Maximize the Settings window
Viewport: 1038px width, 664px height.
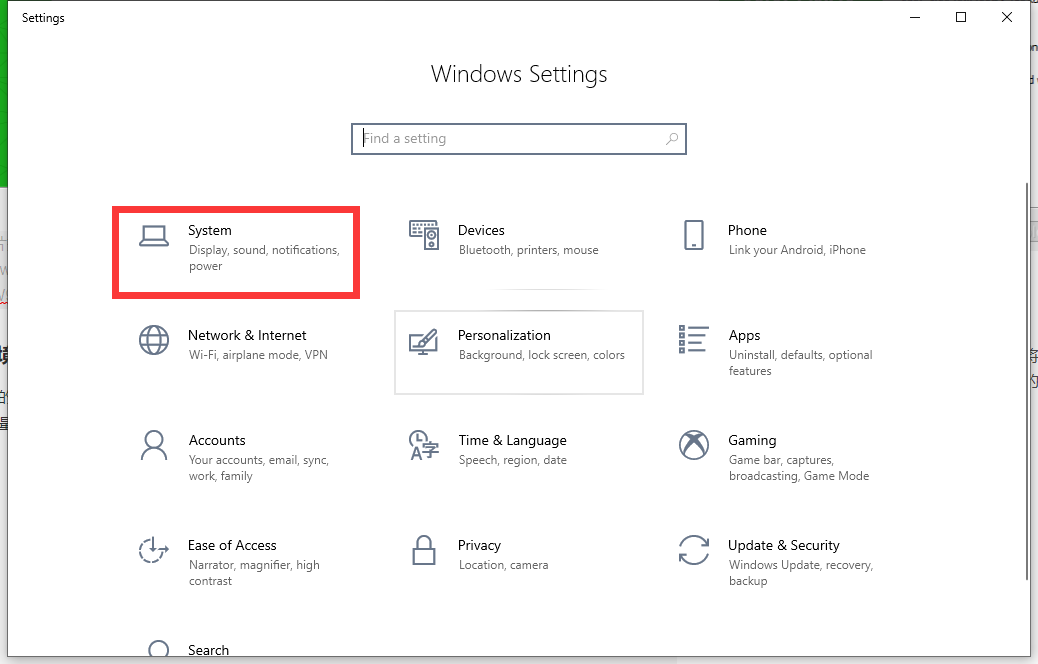pos(961,17)
